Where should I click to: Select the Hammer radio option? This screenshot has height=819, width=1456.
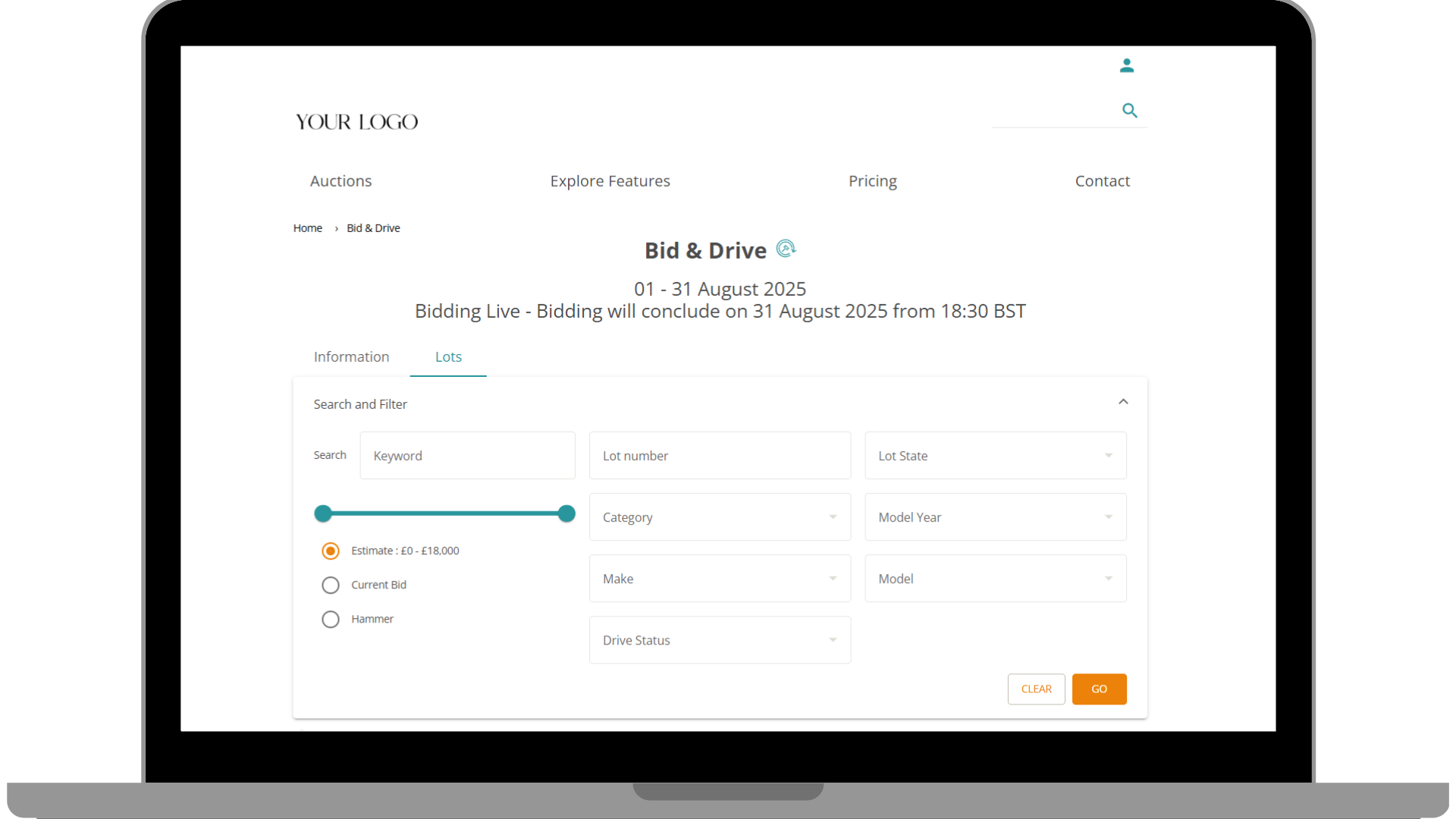click(x=331, y=620)
